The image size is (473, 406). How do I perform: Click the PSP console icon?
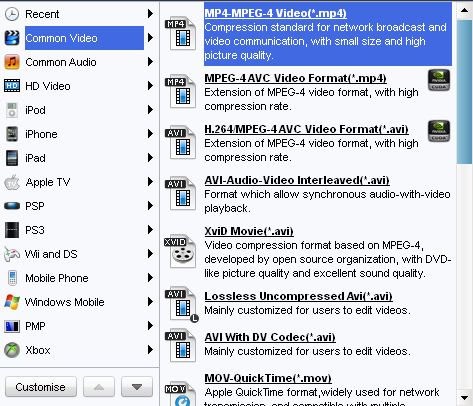(x=12, y=206)
